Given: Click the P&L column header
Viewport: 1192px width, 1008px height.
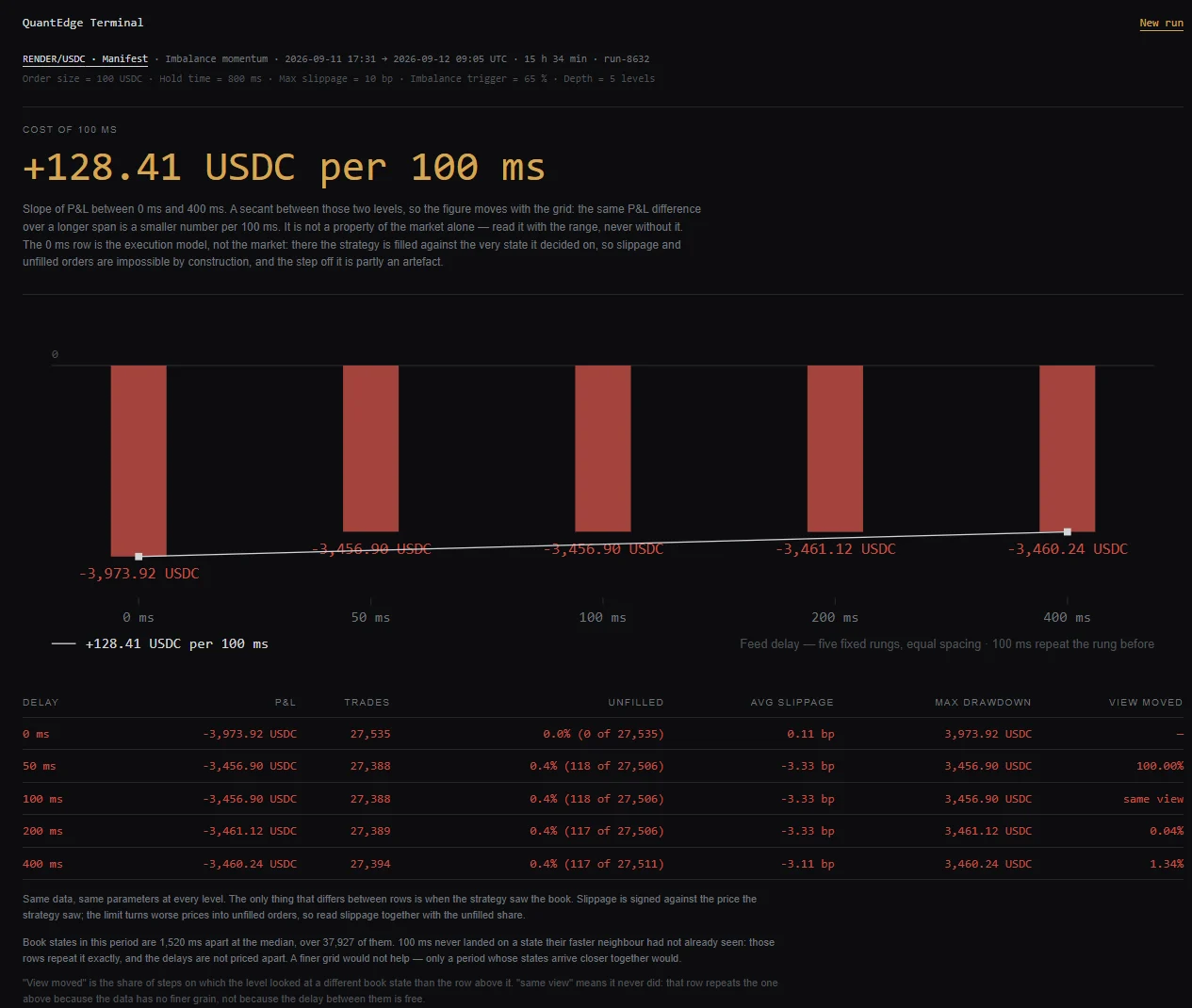Looking at the screenshot, I should click(286, 702).
